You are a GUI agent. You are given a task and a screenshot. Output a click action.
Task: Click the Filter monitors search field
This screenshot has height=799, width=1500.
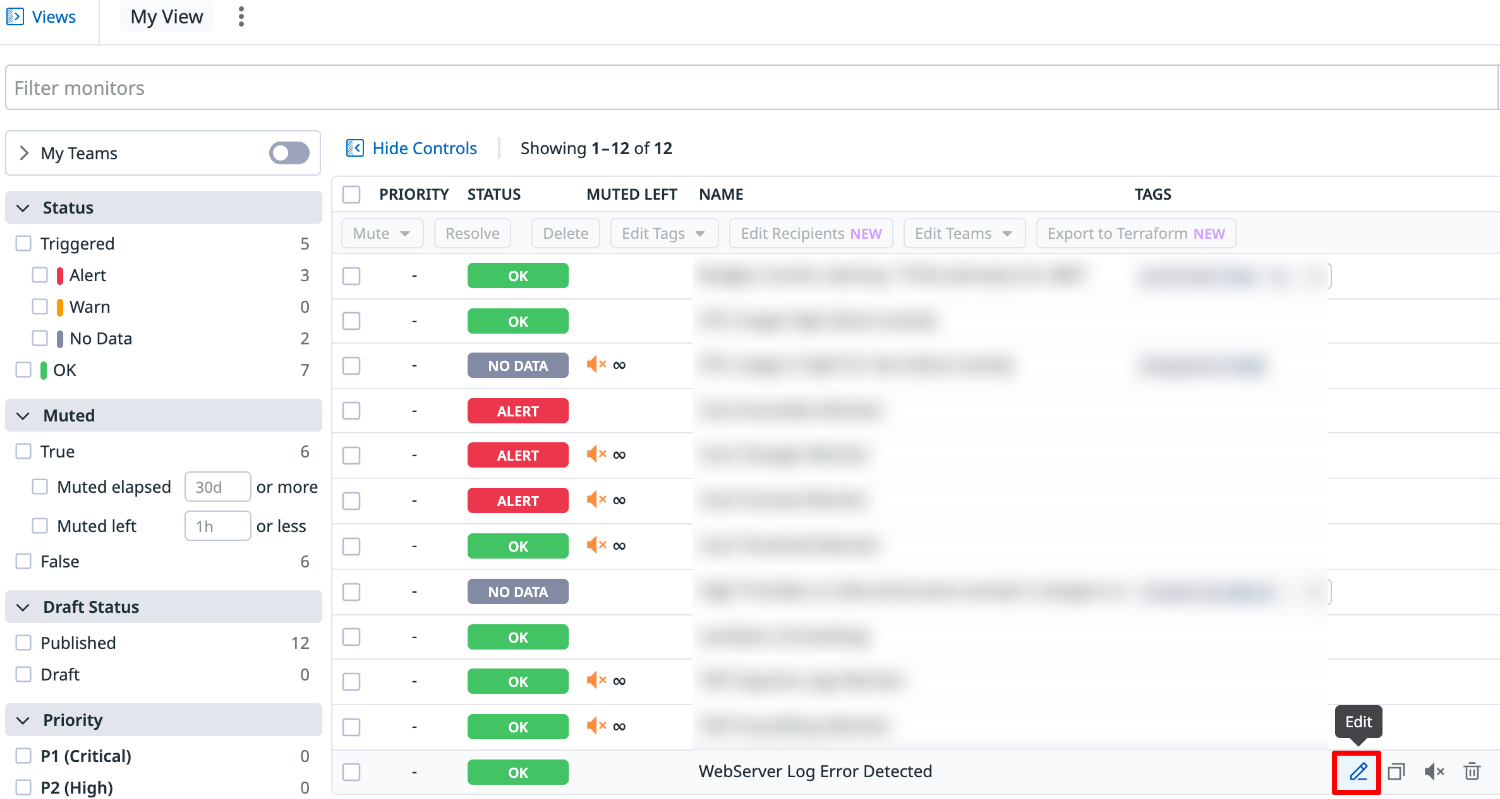(x=750, y=88)
